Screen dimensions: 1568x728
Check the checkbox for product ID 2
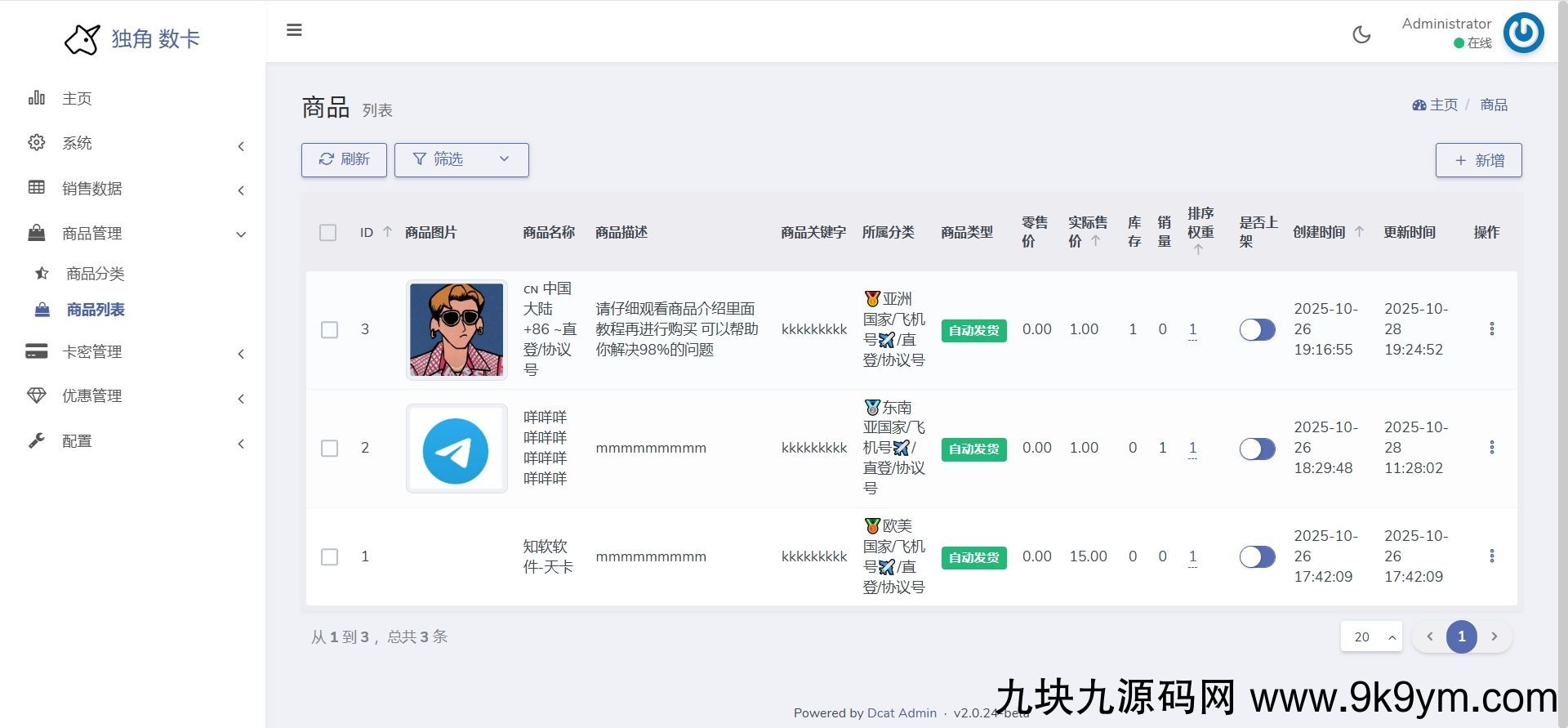click(329, 448)
